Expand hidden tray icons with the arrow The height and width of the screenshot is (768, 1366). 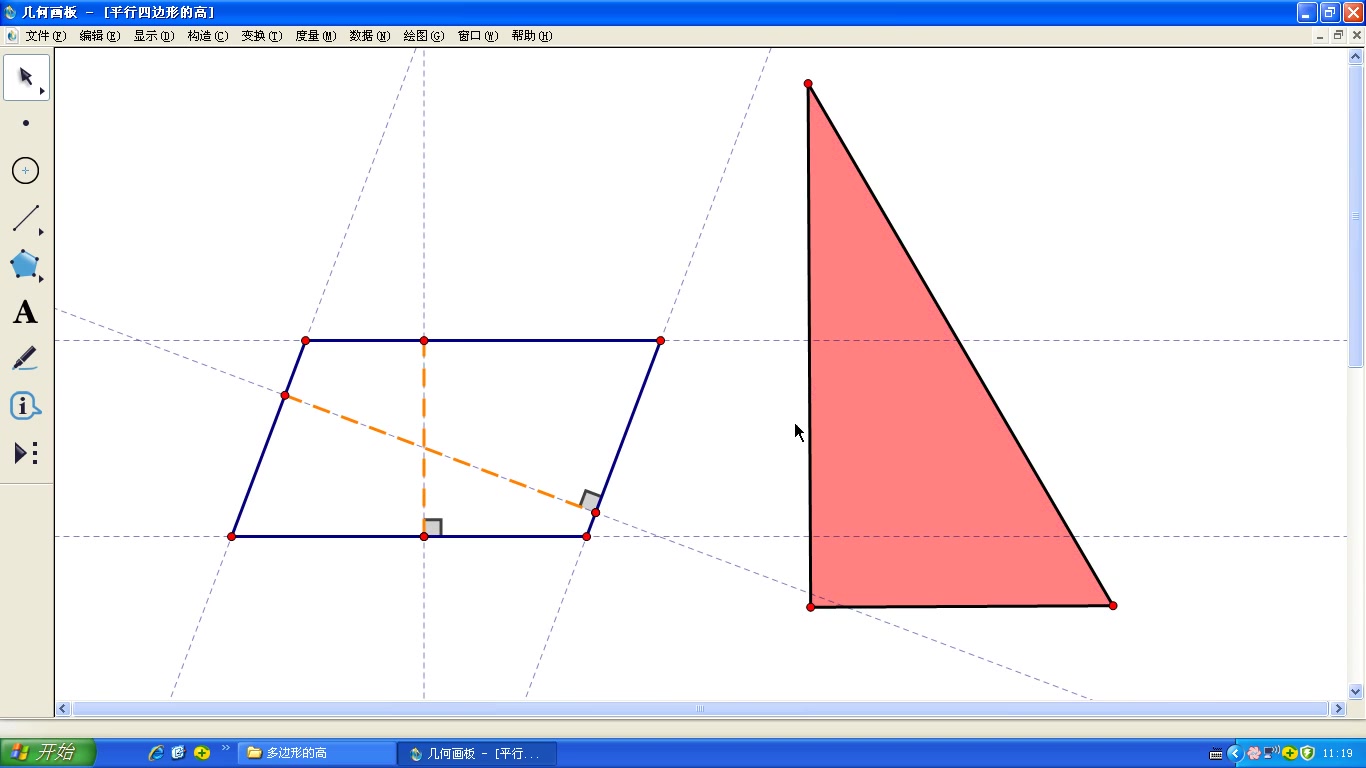(x=1235, y=753)
